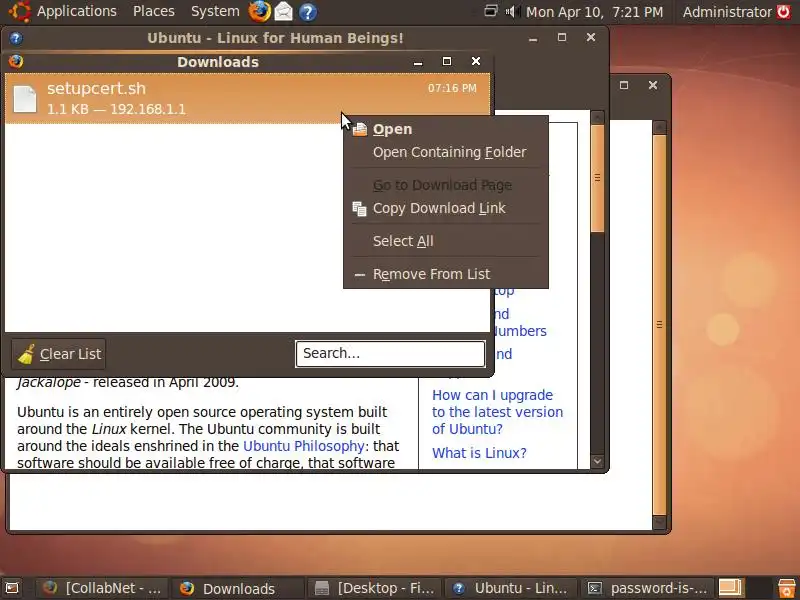
Task: Click the setupcert.sh file icon
Action: pyautogui.click(x=26, y=99)
